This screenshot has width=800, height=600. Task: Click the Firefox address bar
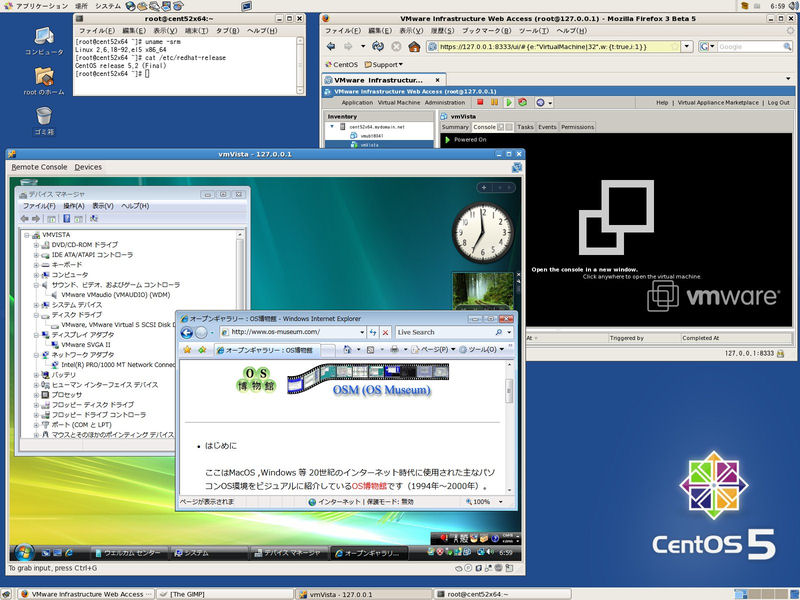pos(553,47)
